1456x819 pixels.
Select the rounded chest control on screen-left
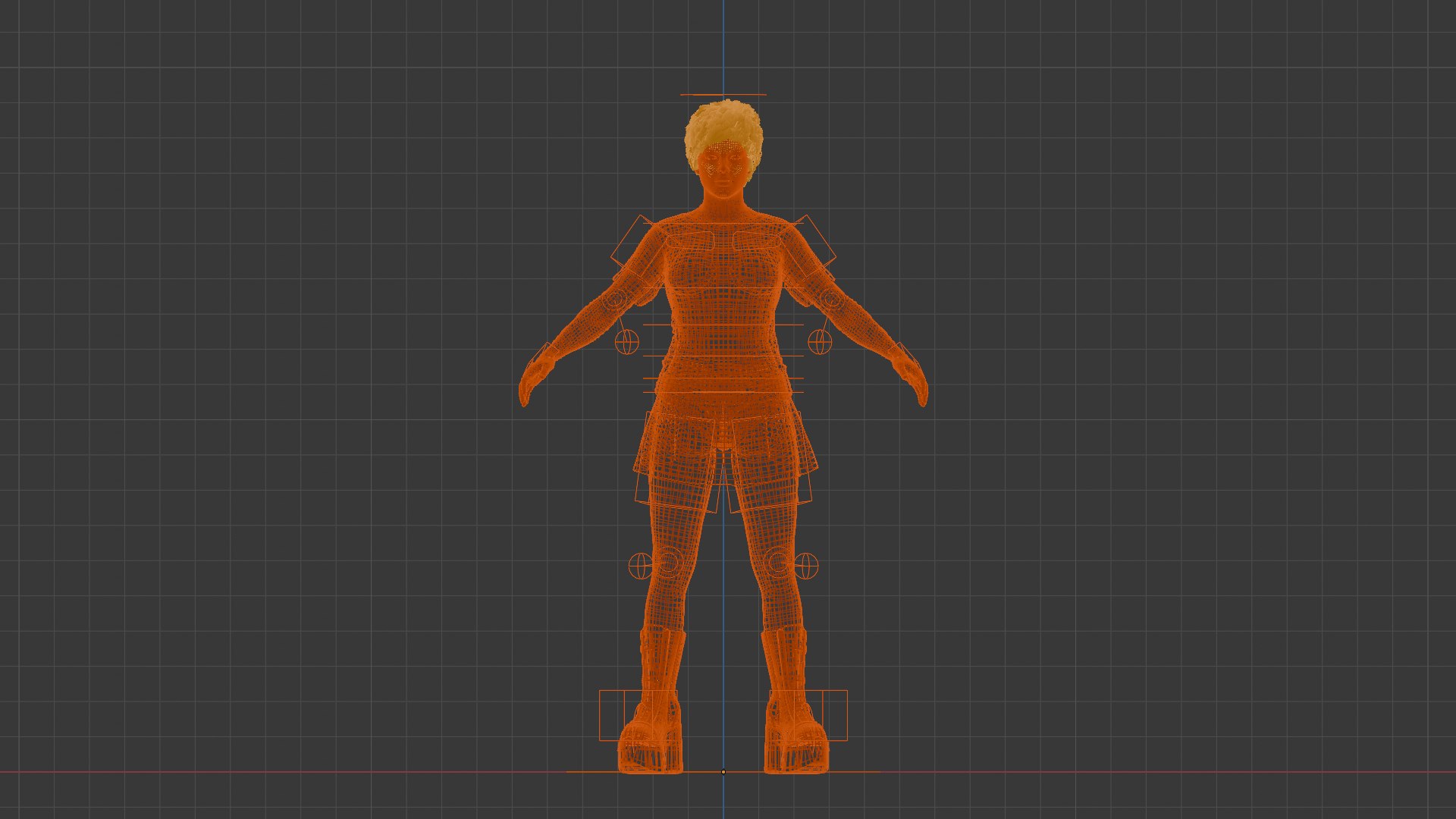click(690, 240)
